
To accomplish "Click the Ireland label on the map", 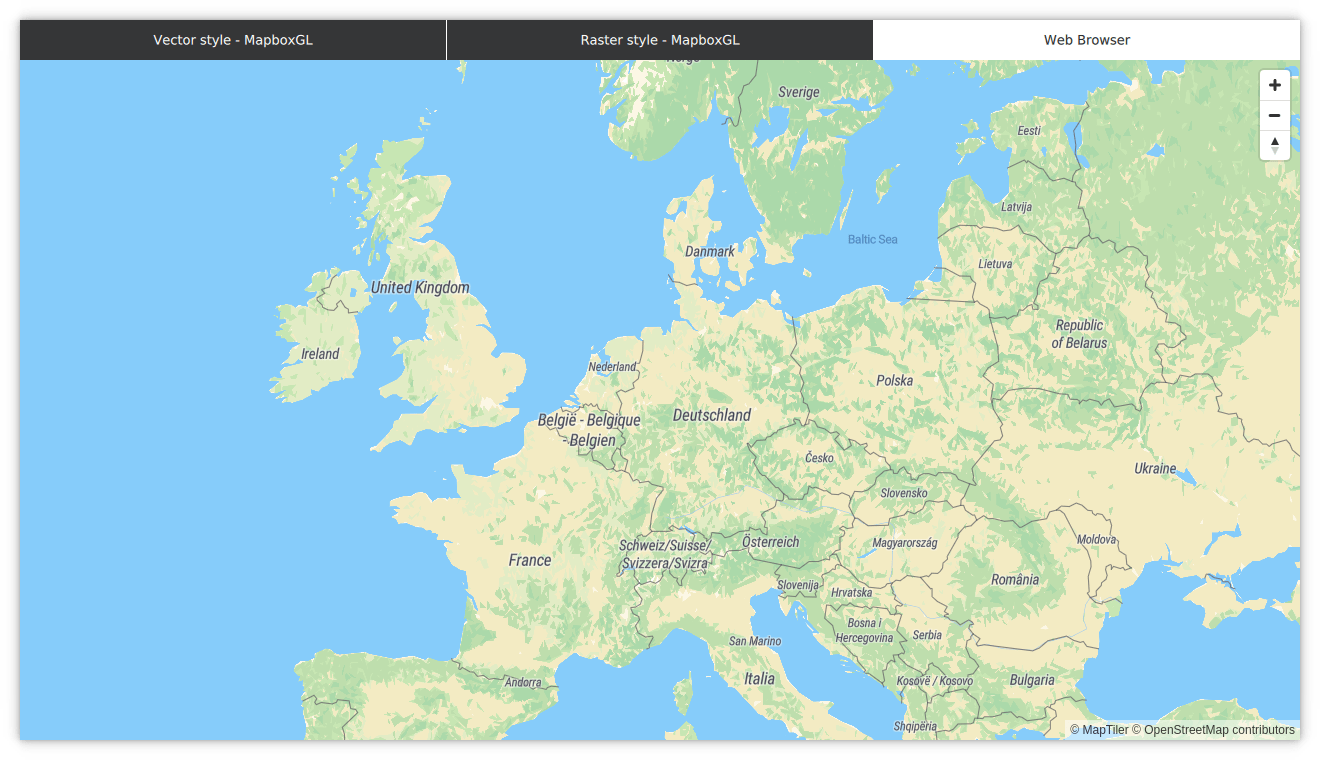I will point(319,353).
